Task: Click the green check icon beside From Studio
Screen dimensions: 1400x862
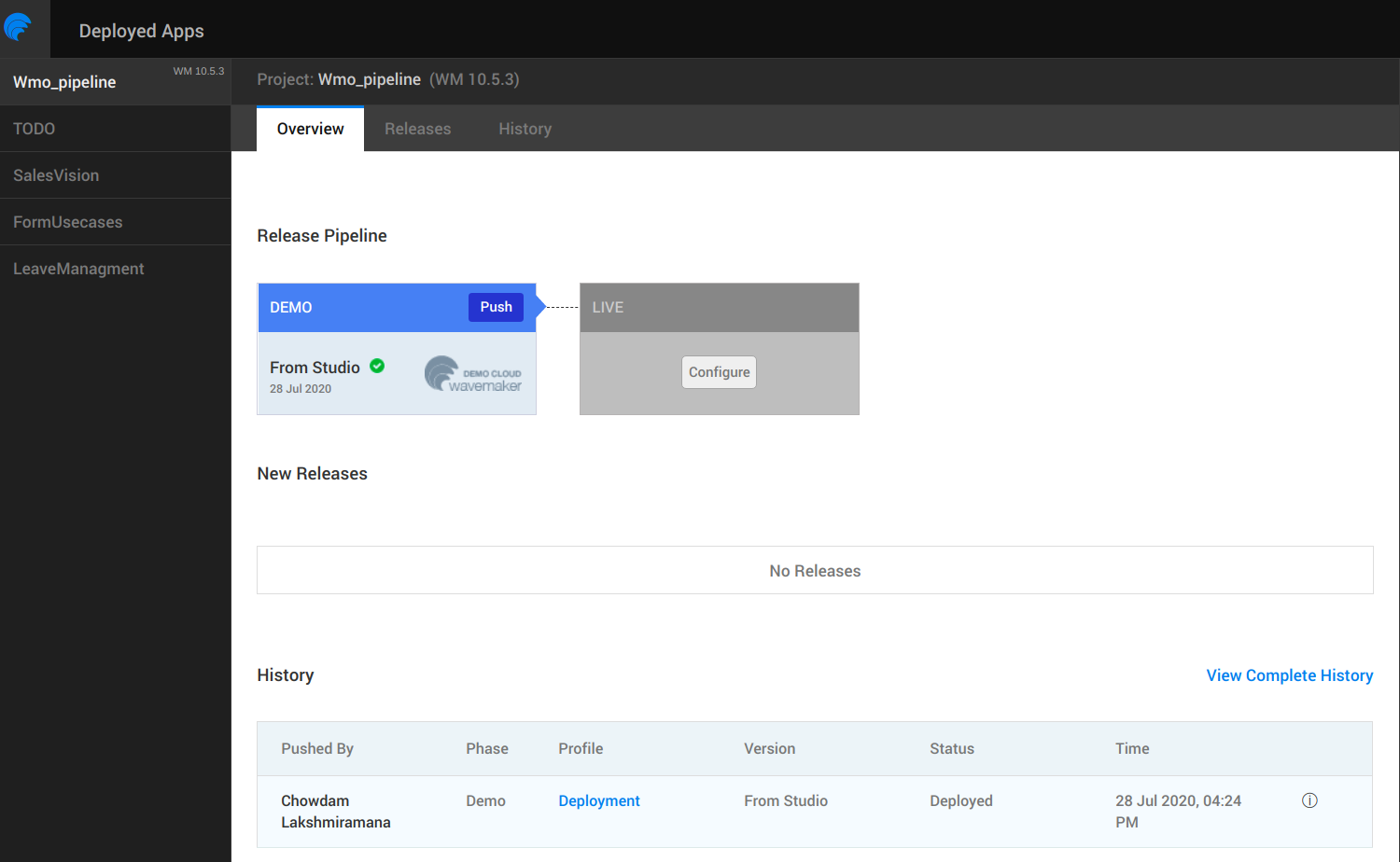Action: (x=377, y=366)
